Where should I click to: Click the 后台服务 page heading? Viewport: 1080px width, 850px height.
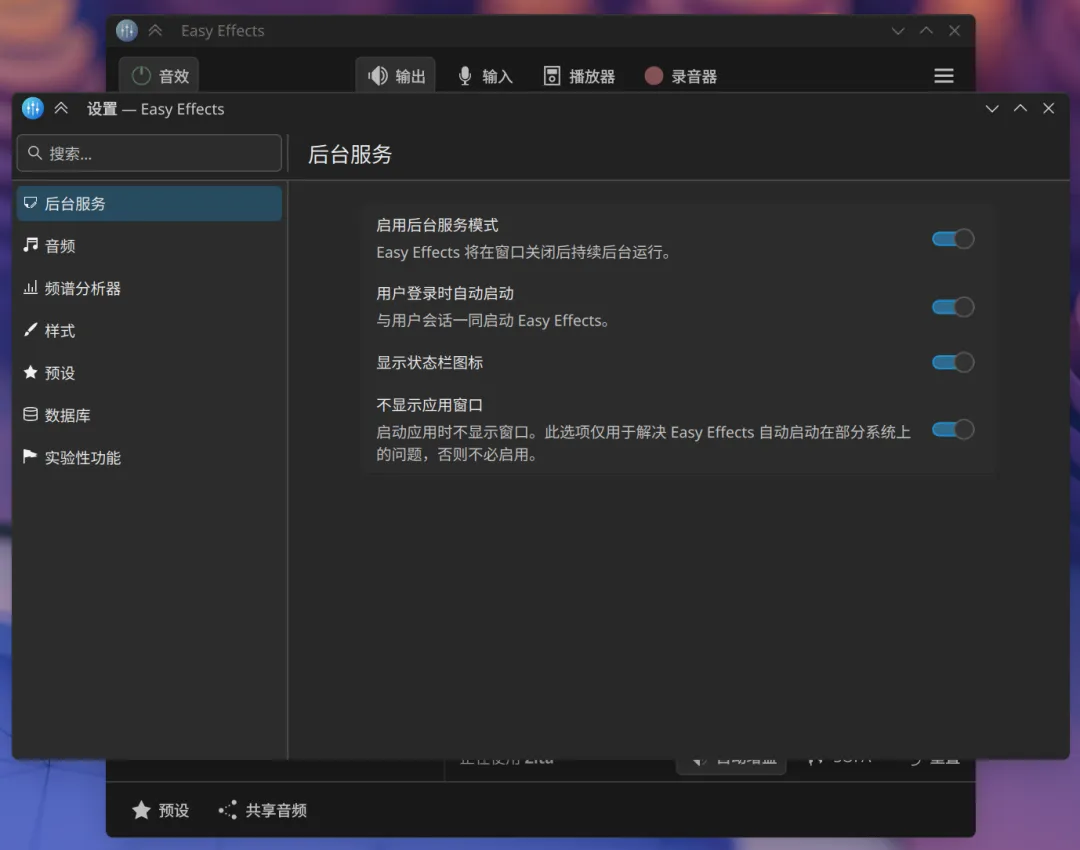click(350, 154)
